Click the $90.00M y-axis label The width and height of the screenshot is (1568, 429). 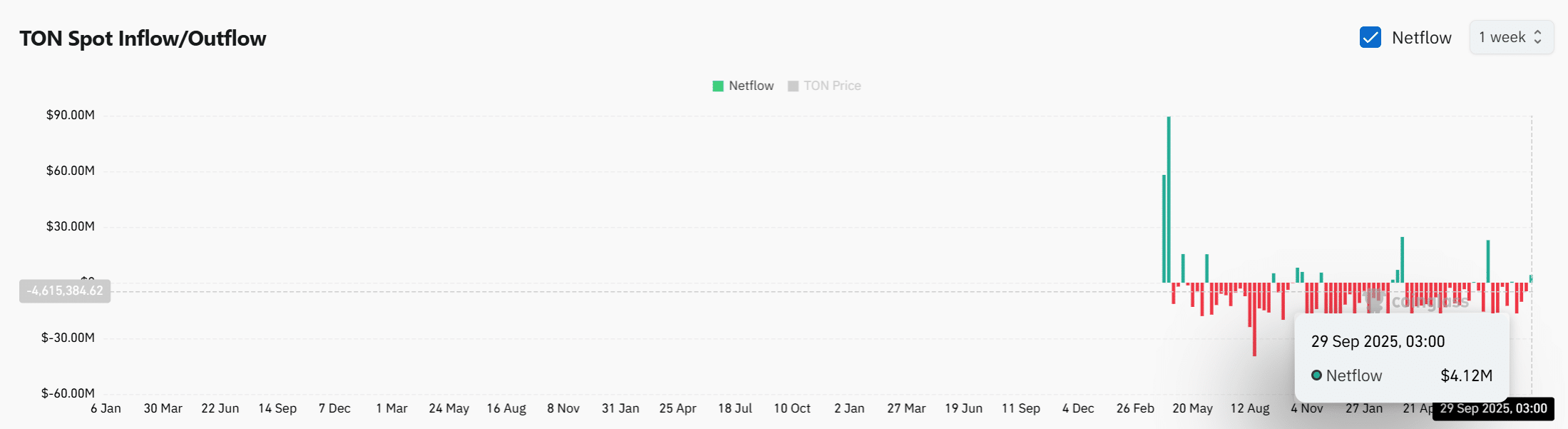point(70,115)
